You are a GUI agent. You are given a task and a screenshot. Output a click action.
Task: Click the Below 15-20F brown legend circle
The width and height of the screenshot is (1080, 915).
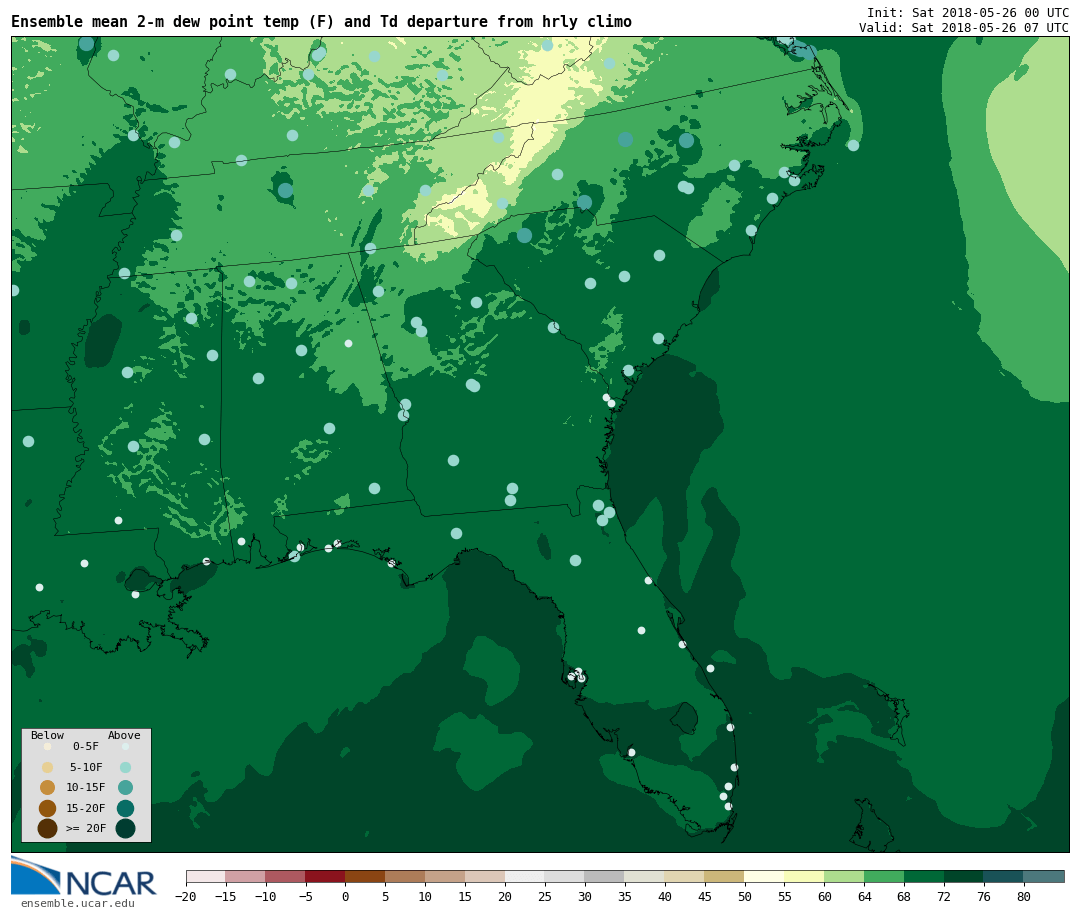click(47, 808)
